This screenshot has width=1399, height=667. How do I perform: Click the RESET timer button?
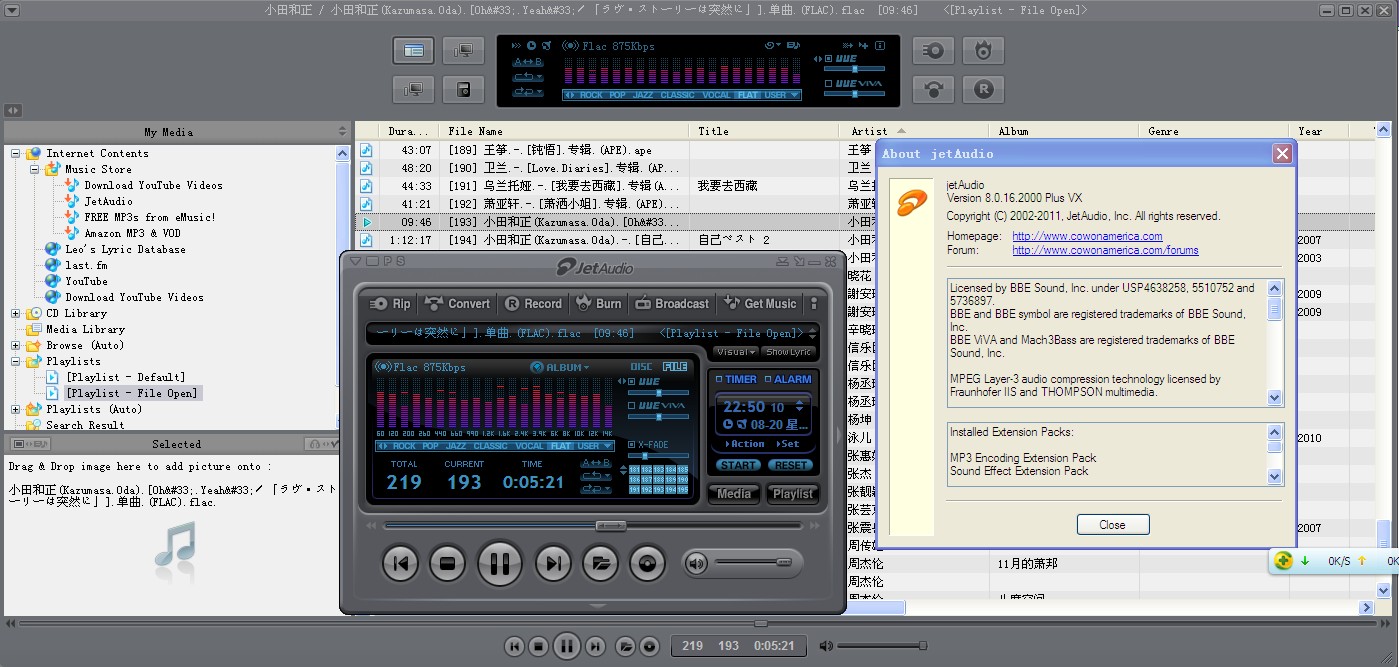pos(790,465)
